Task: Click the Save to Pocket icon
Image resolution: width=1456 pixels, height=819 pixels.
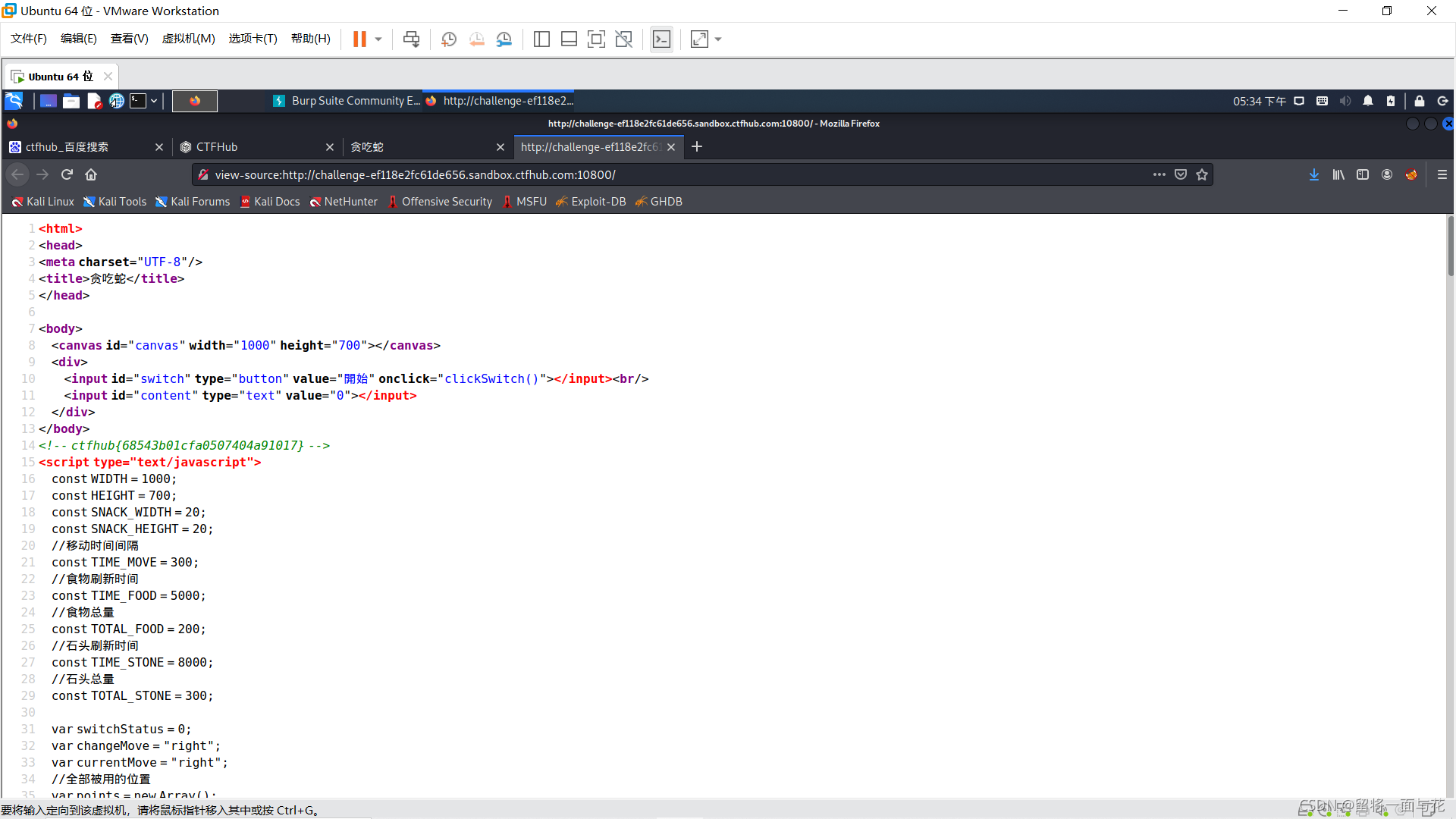Action: click(1181, 175)
